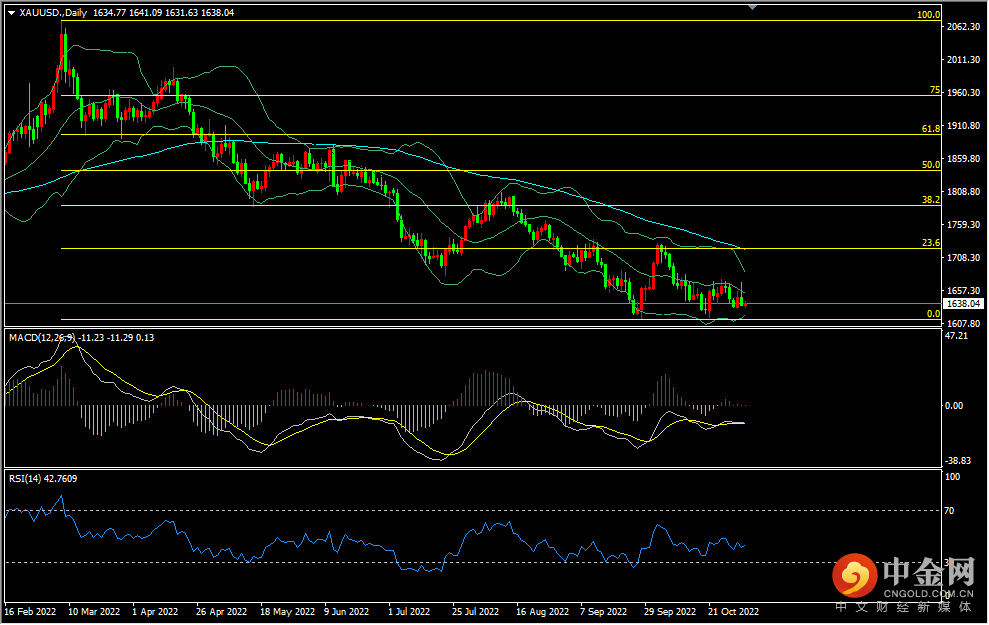Screen dimensions: 989x625
Task: Click the 21 Oct 2022 date label
Action: pos(733,610)
